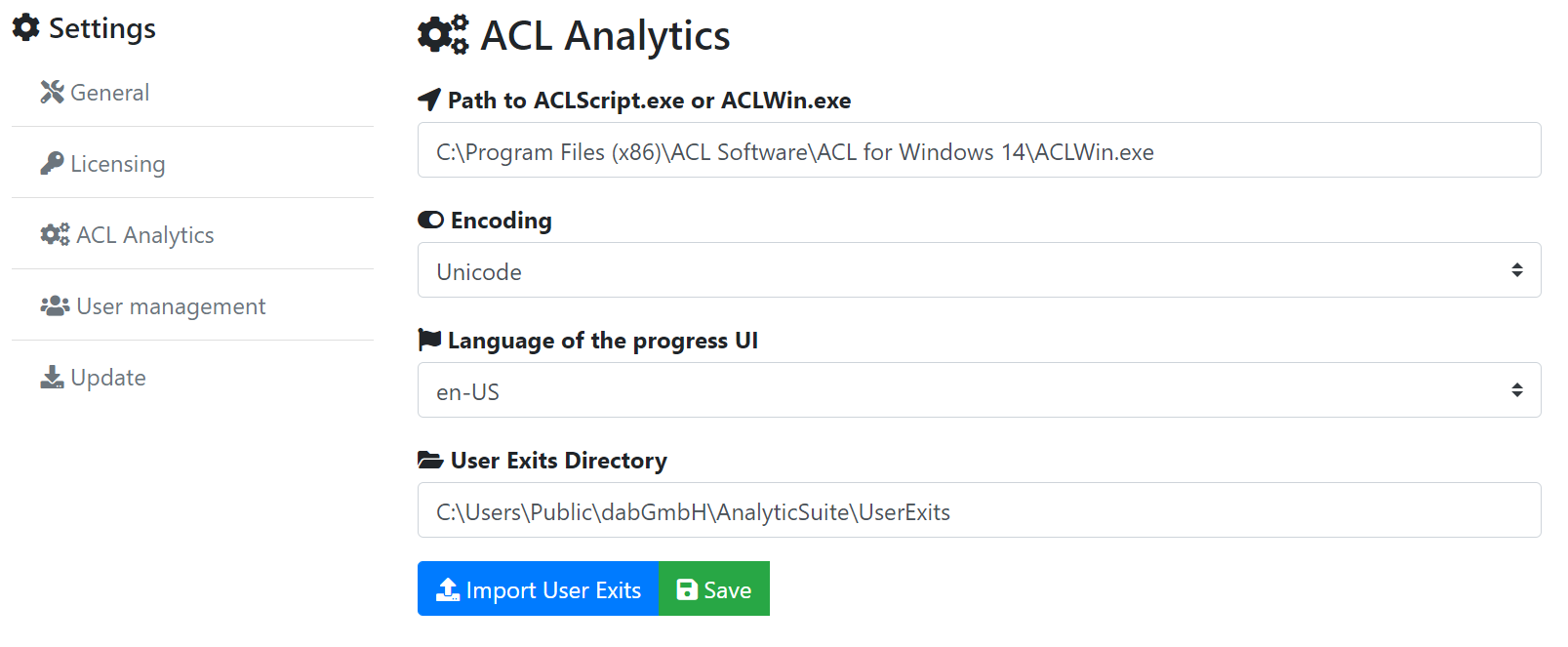Click the Settings gear icon

click(26, 27)
